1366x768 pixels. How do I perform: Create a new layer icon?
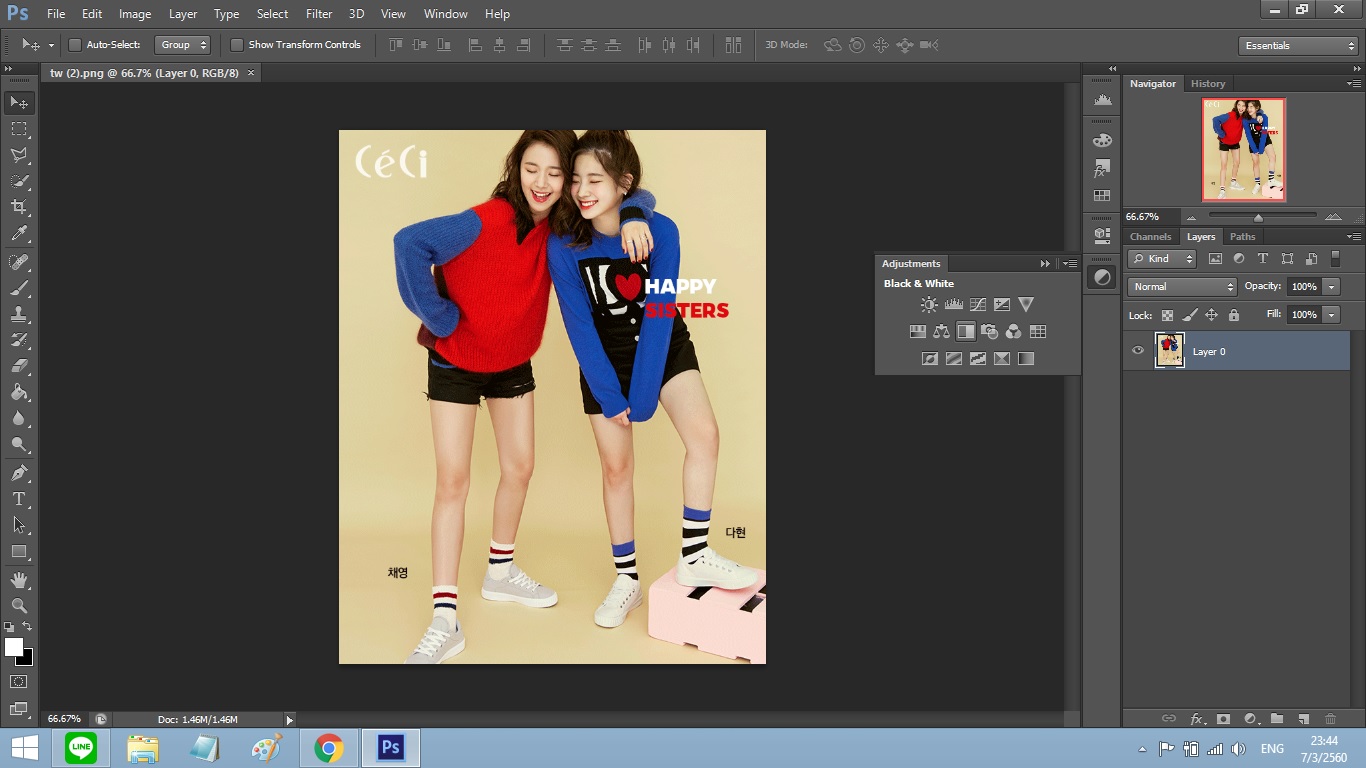[x=1303, y=719]
